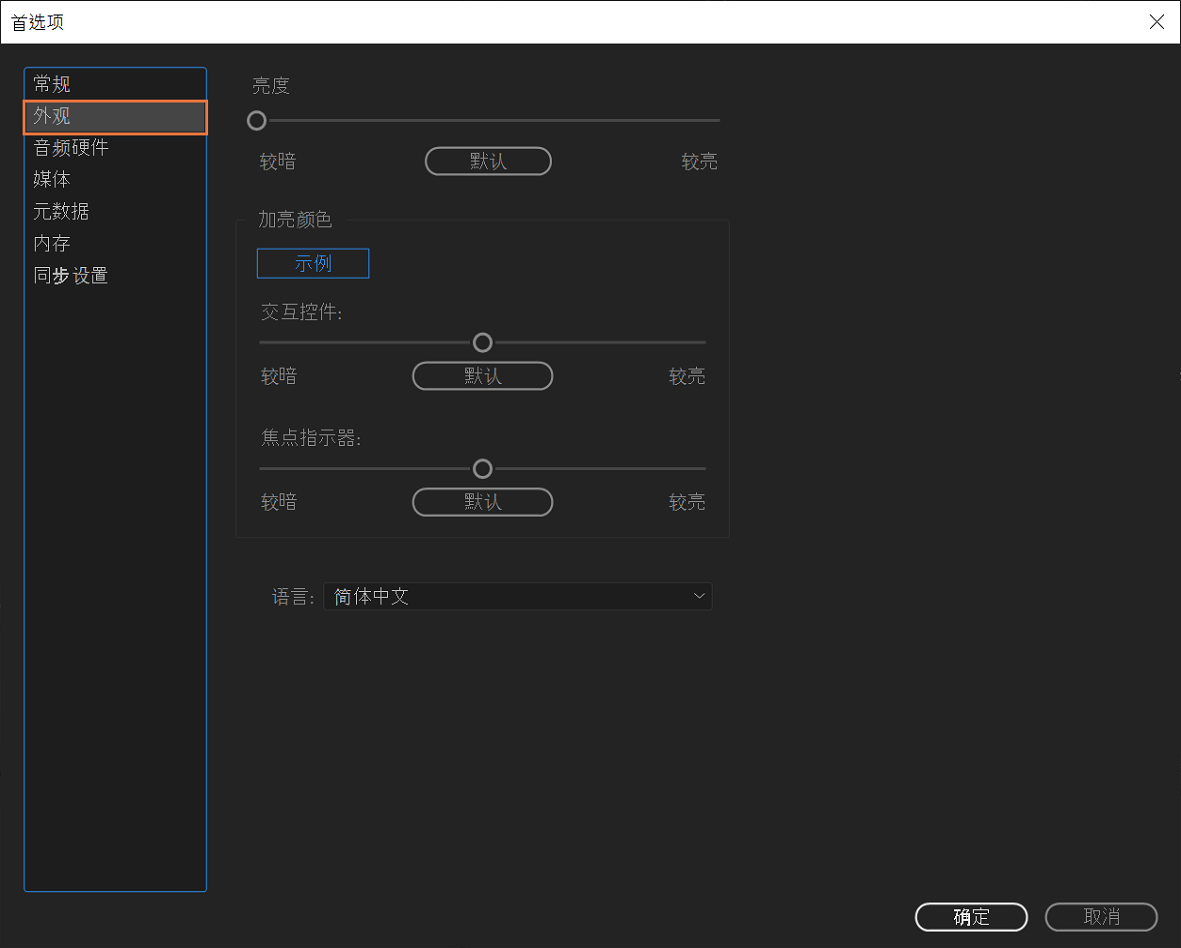Viewport: 1181px width, 948px height.
Task: Select the 常规 preferences category
Action: pos(52,84)
